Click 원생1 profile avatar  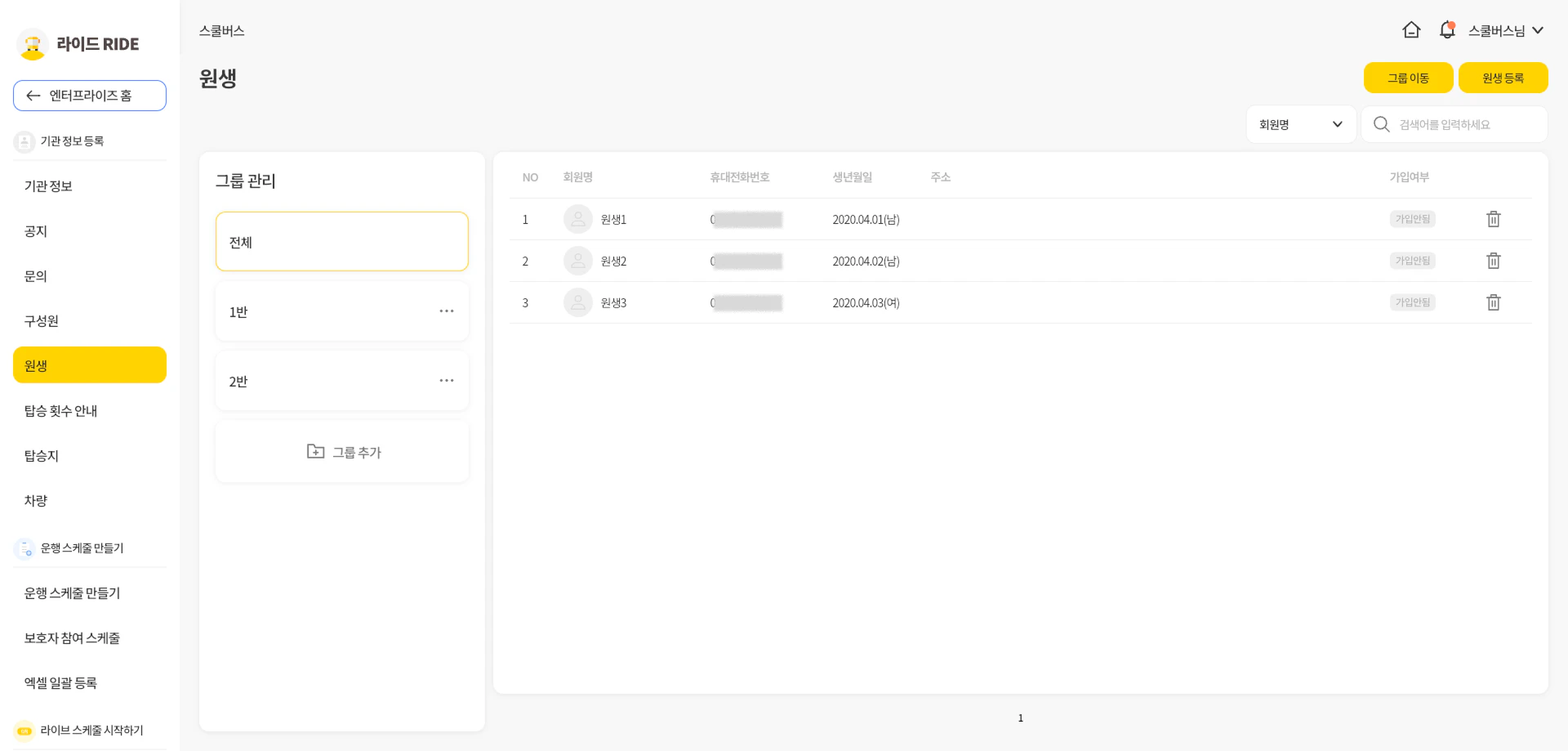tap(577, 219)
